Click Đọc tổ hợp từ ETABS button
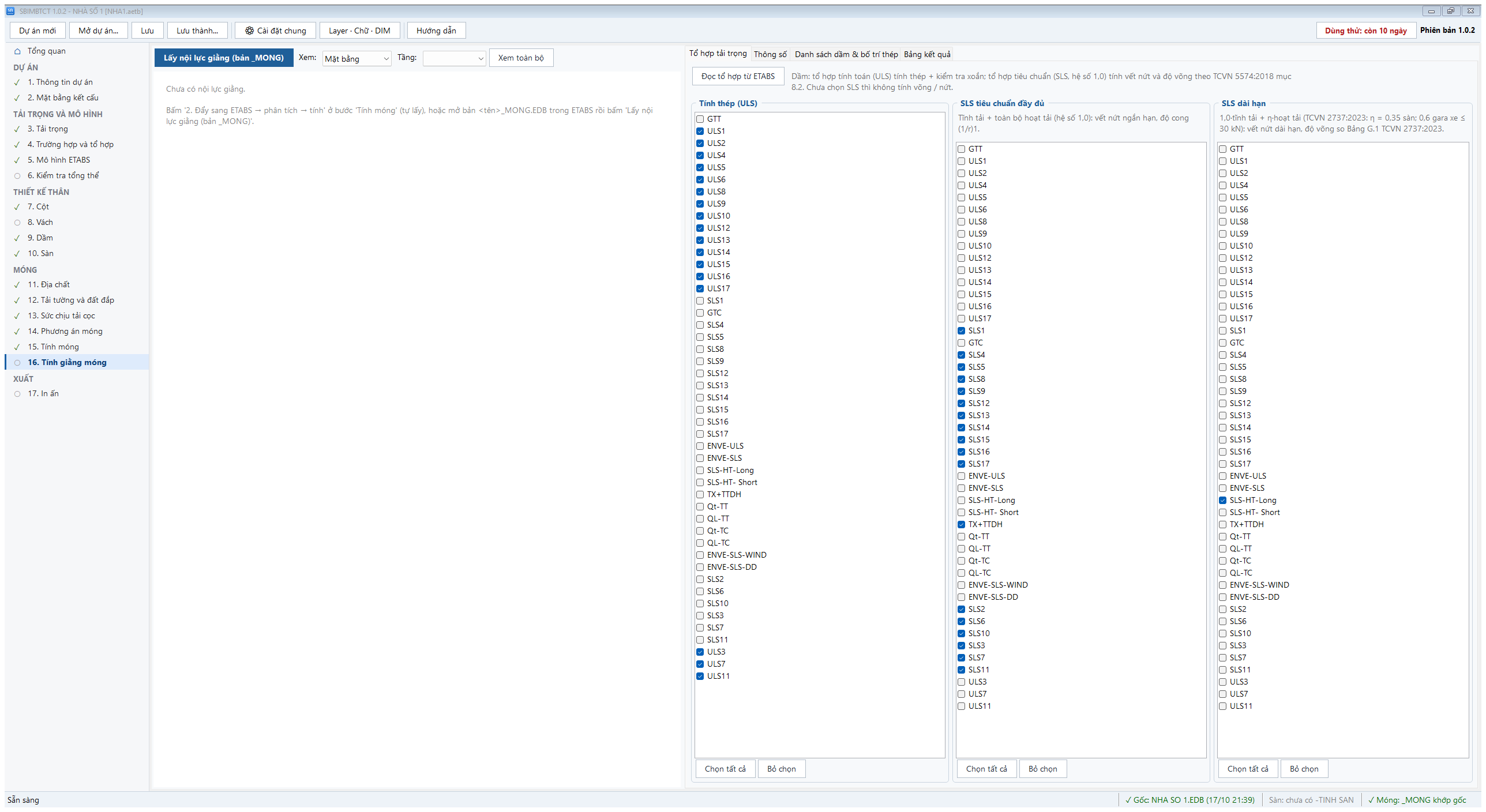Viewport: 1486px width, 812px height. click(x=738, y=76)
